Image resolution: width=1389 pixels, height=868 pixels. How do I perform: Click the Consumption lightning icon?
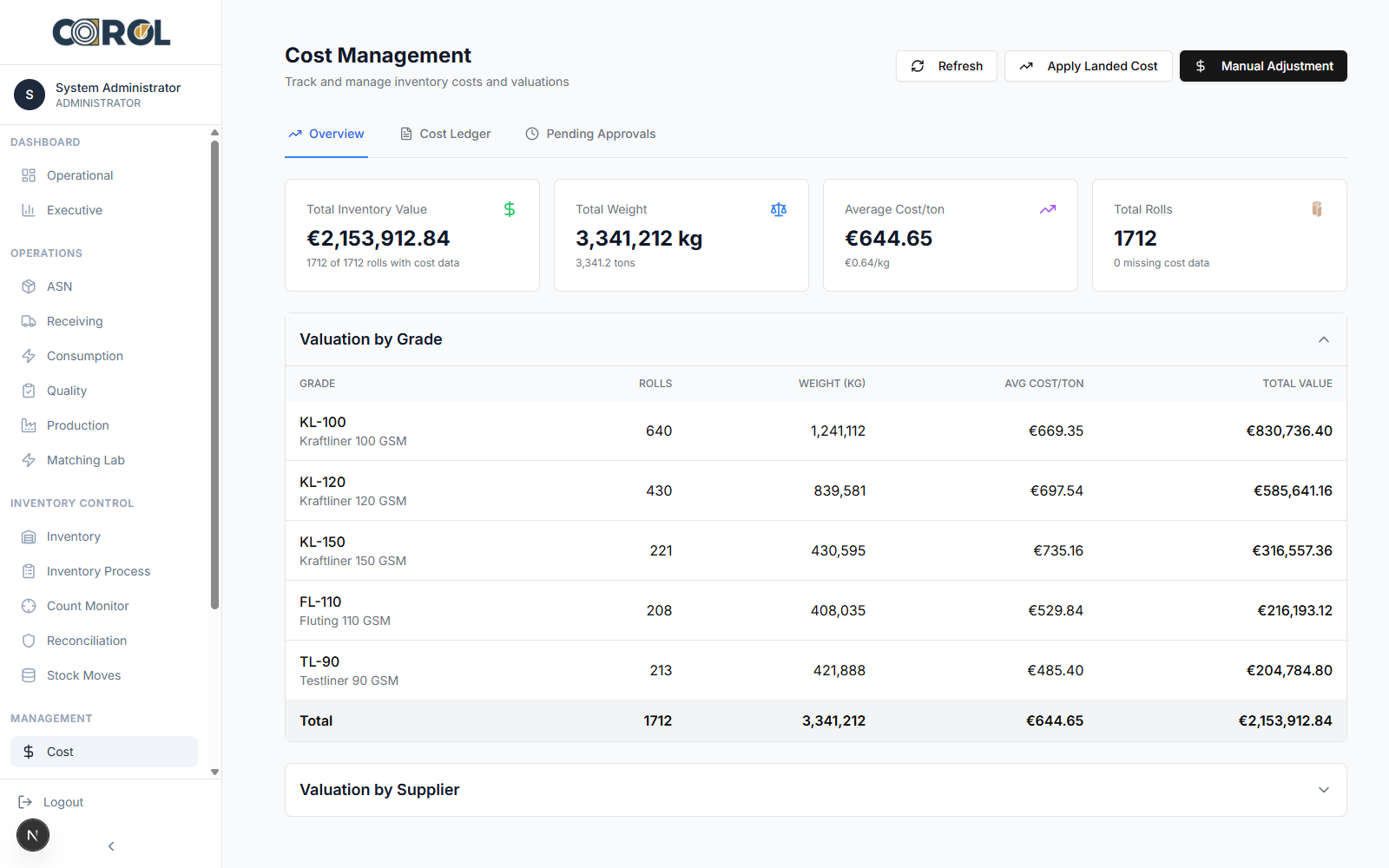click(29, 355)
